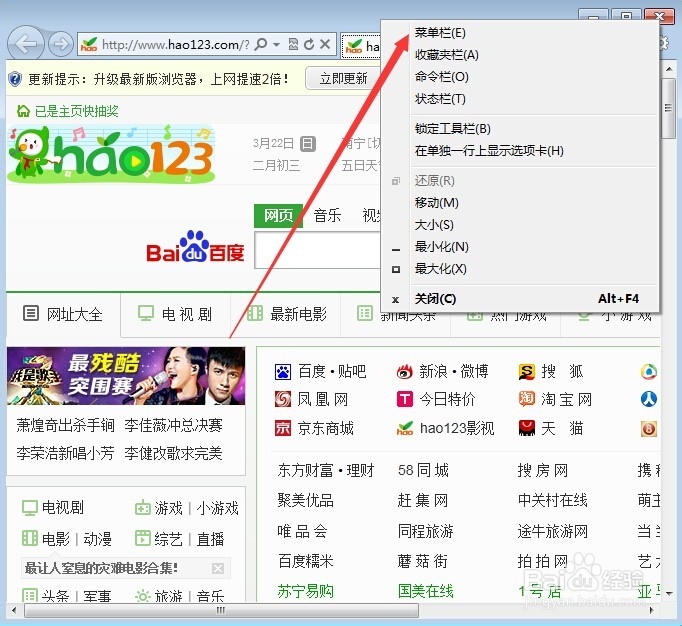Image resolution: width=682 pixels, height=626 pixels.
Task: Open the 小游戏 link in left sidebar
Action: (x=217, y=508)
